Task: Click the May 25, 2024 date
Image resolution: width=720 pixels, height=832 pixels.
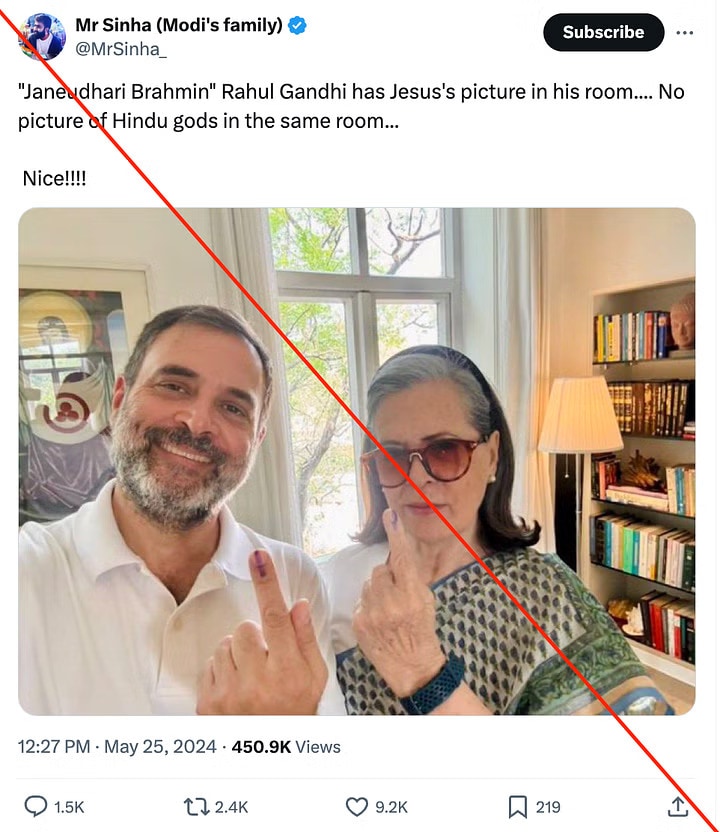Action: [160, 747]
